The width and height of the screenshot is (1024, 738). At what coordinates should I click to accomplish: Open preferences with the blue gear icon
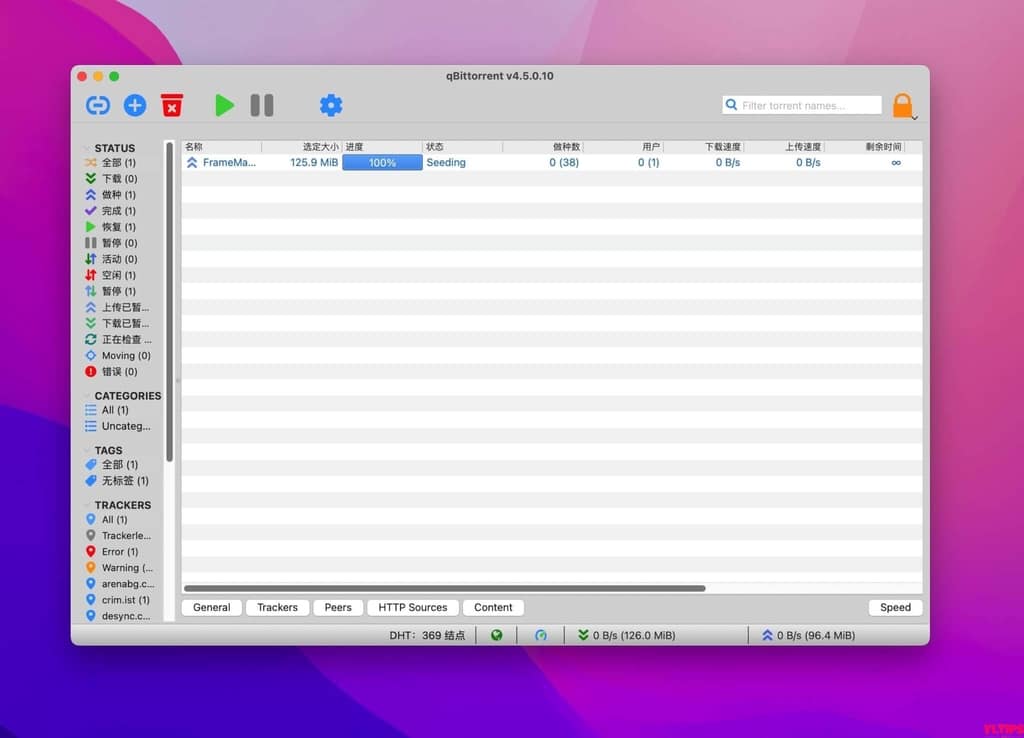click(x=331, y=105)
